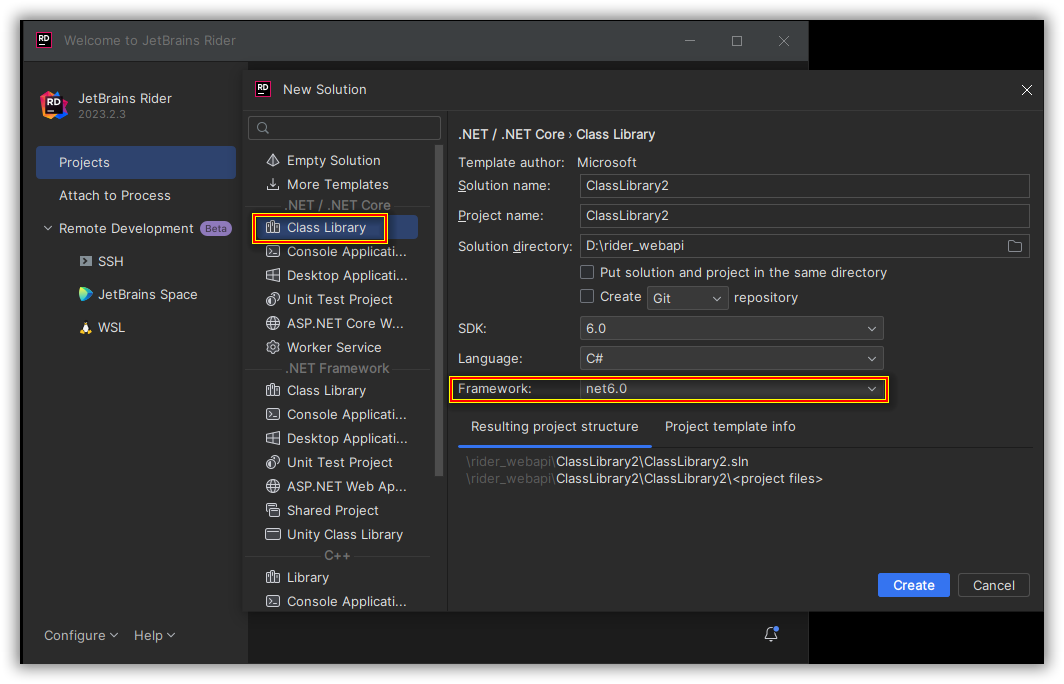Click the ClassLibrary2.sln path line
The image size is (1064, 684).
coord(607,461)
